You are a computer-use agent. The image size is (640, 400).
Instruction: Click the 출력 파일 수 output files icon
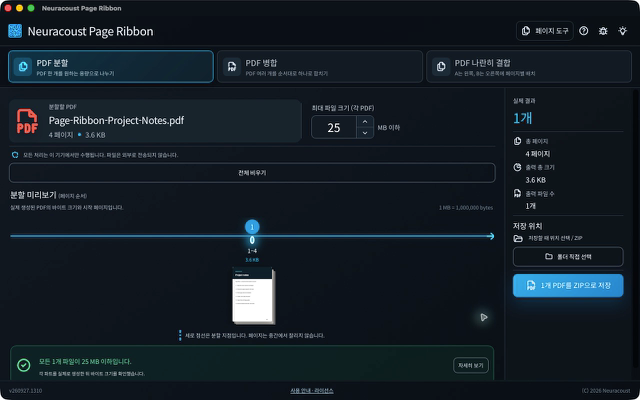pos(517,193)
